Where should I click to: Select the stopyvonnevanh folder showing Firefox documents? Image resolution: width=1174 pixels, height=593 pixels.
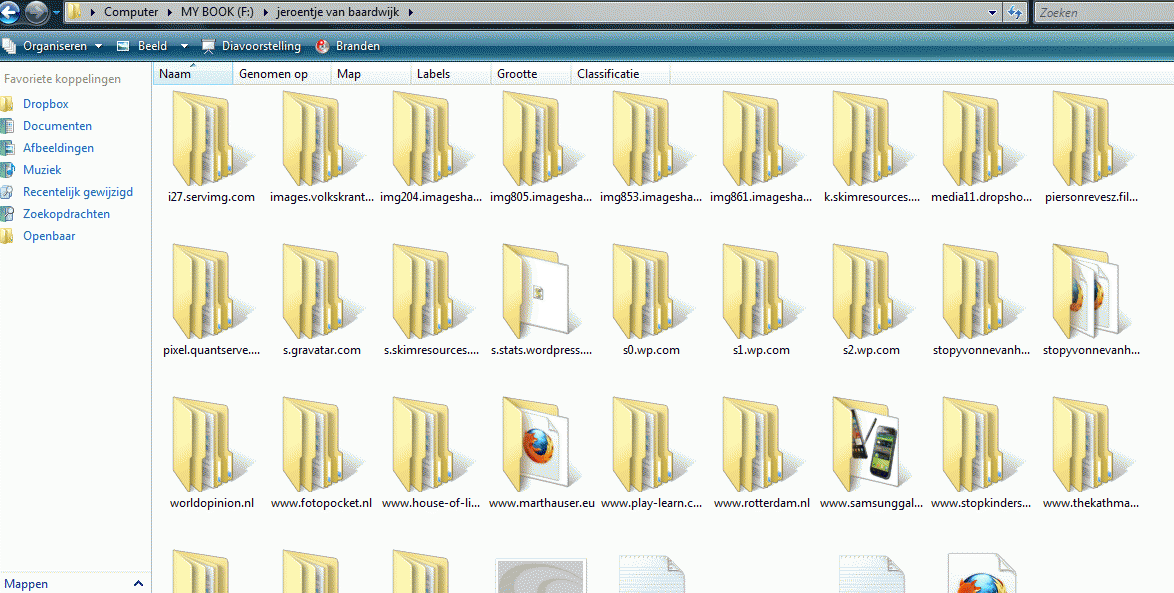coord(1092,300)
